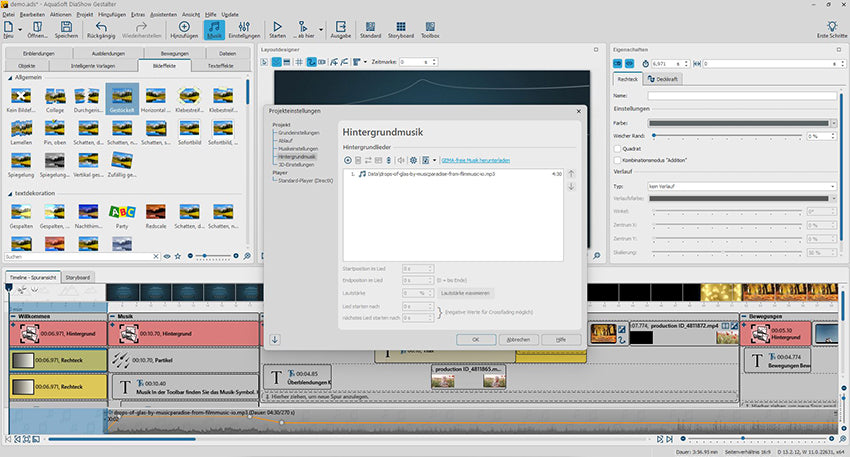The height and width of the screenshot is (457, 850).
Task: Open the Deckkraft tab in Eigenschaften
Action: (661, 77)
